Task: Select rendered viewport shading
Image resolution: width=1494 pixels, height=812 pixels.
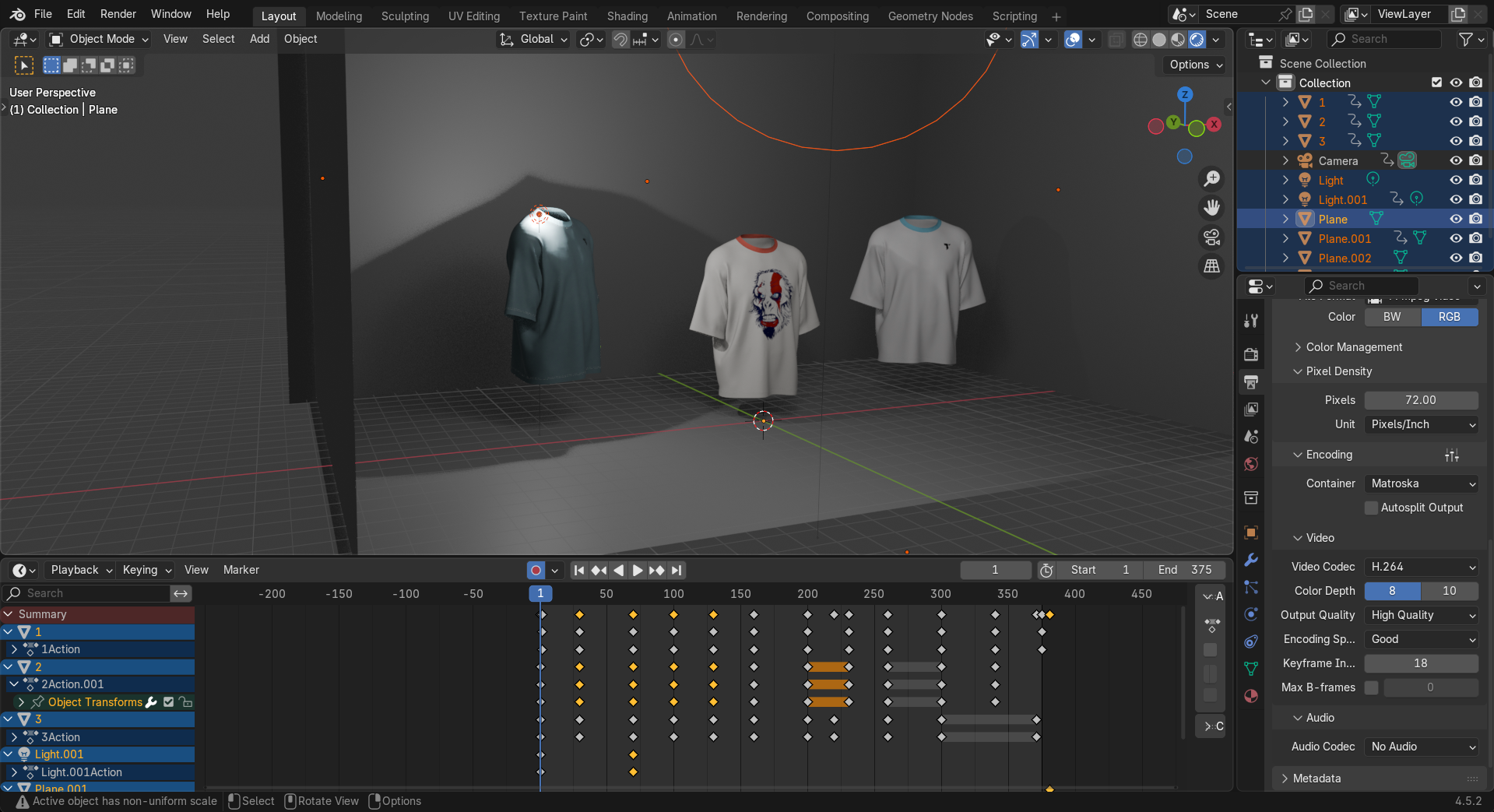Action: (x=1197, y=40)
